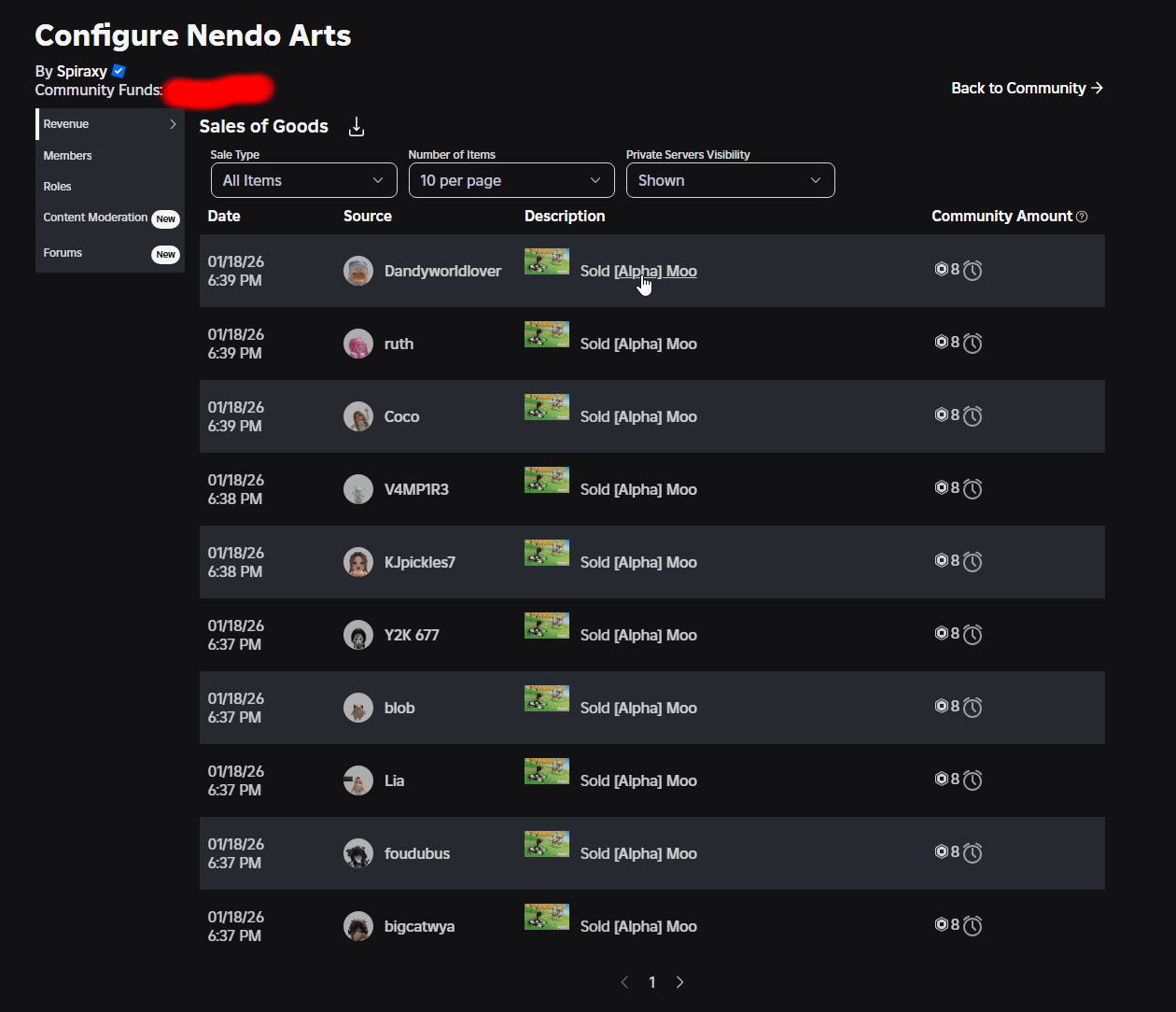Click the Back to Community link
Viewport: 1176px width, 1012px height.
pos(1027,88)
